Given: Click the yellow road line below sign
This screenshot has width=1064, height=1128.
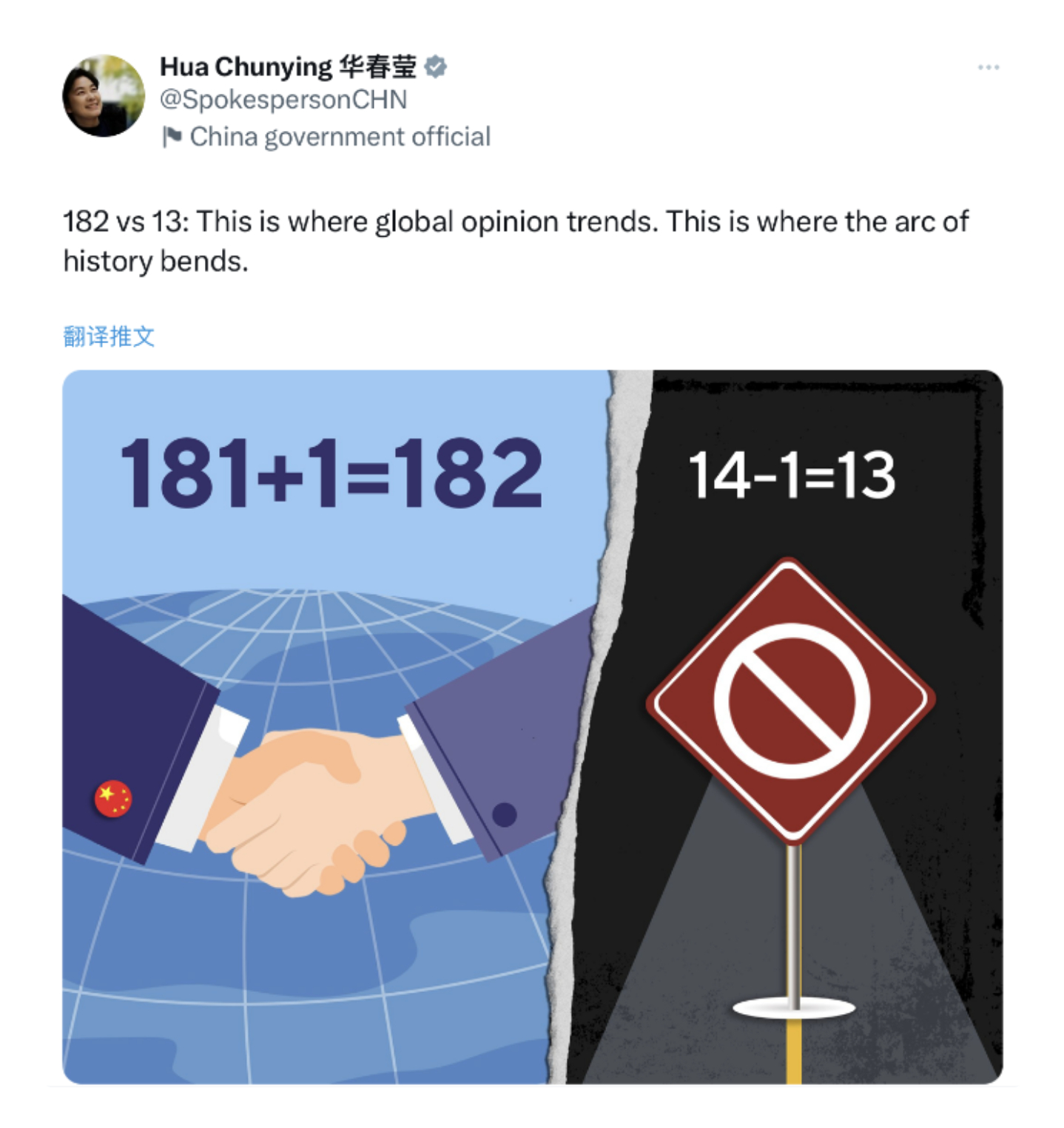Looking at the screenshot, I should coord(793,1051).
